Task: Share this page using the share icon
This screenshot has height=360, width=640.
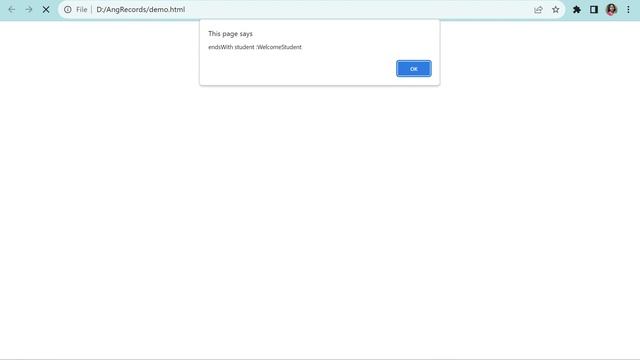Action: click(538, 9)
